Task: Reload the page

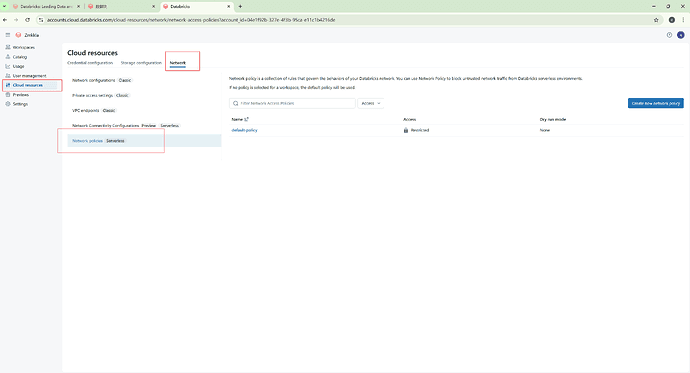Action: point(27,20)
